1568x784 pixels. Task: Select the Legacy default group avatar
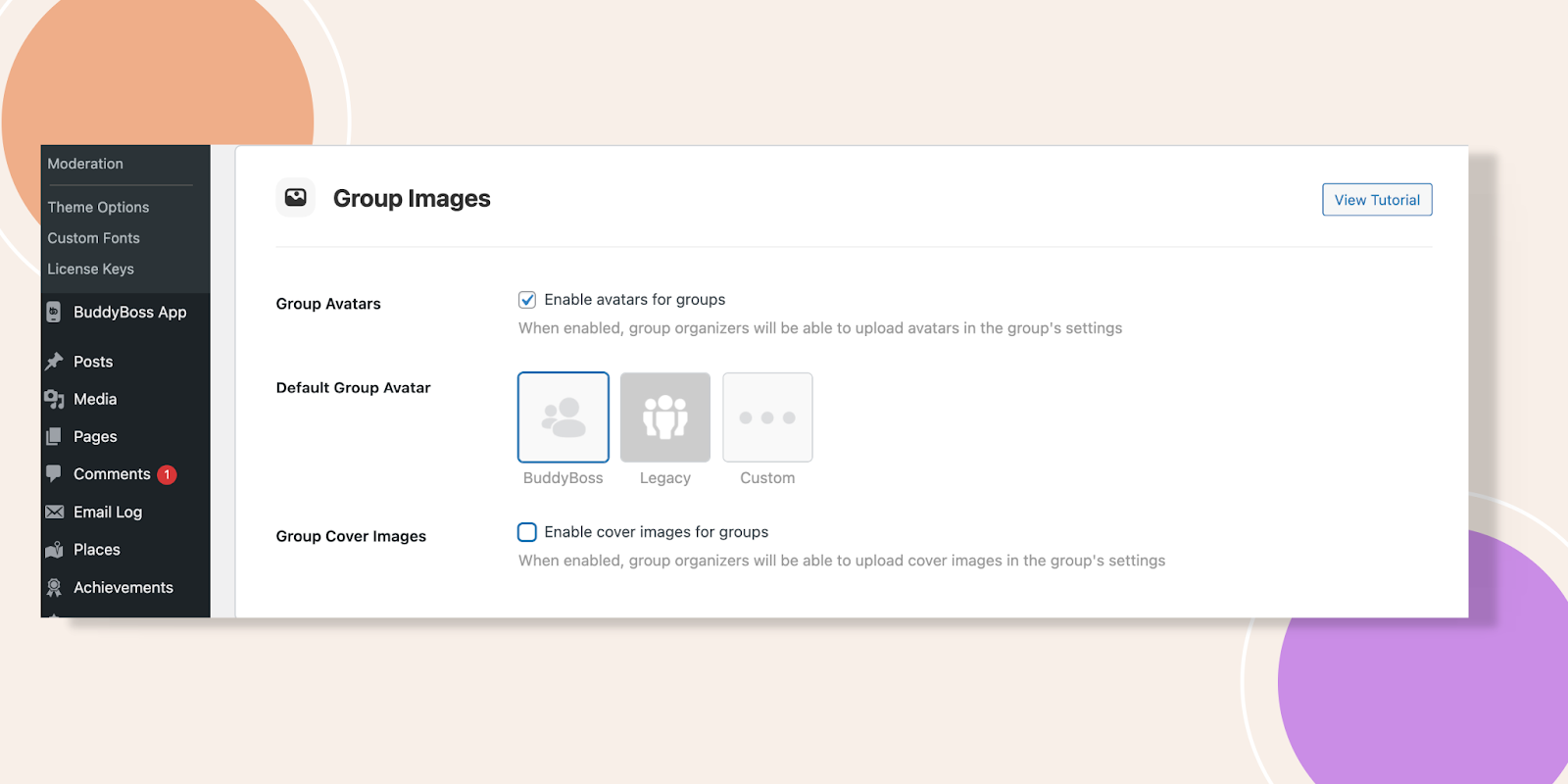click(x=665, y=417)
